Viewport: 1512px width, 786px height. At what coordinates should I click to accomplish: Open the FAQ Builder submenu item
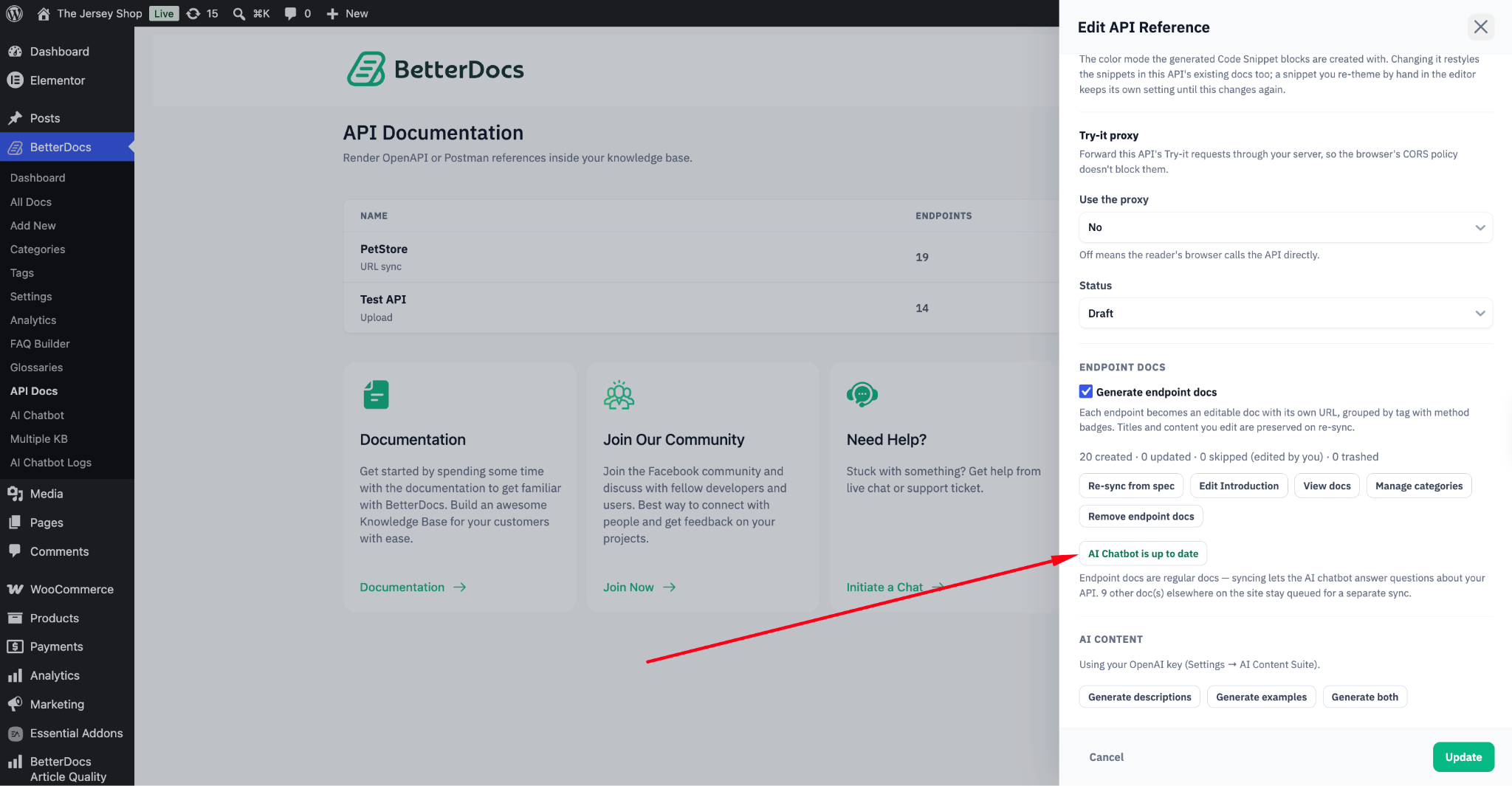coord(40,344)
